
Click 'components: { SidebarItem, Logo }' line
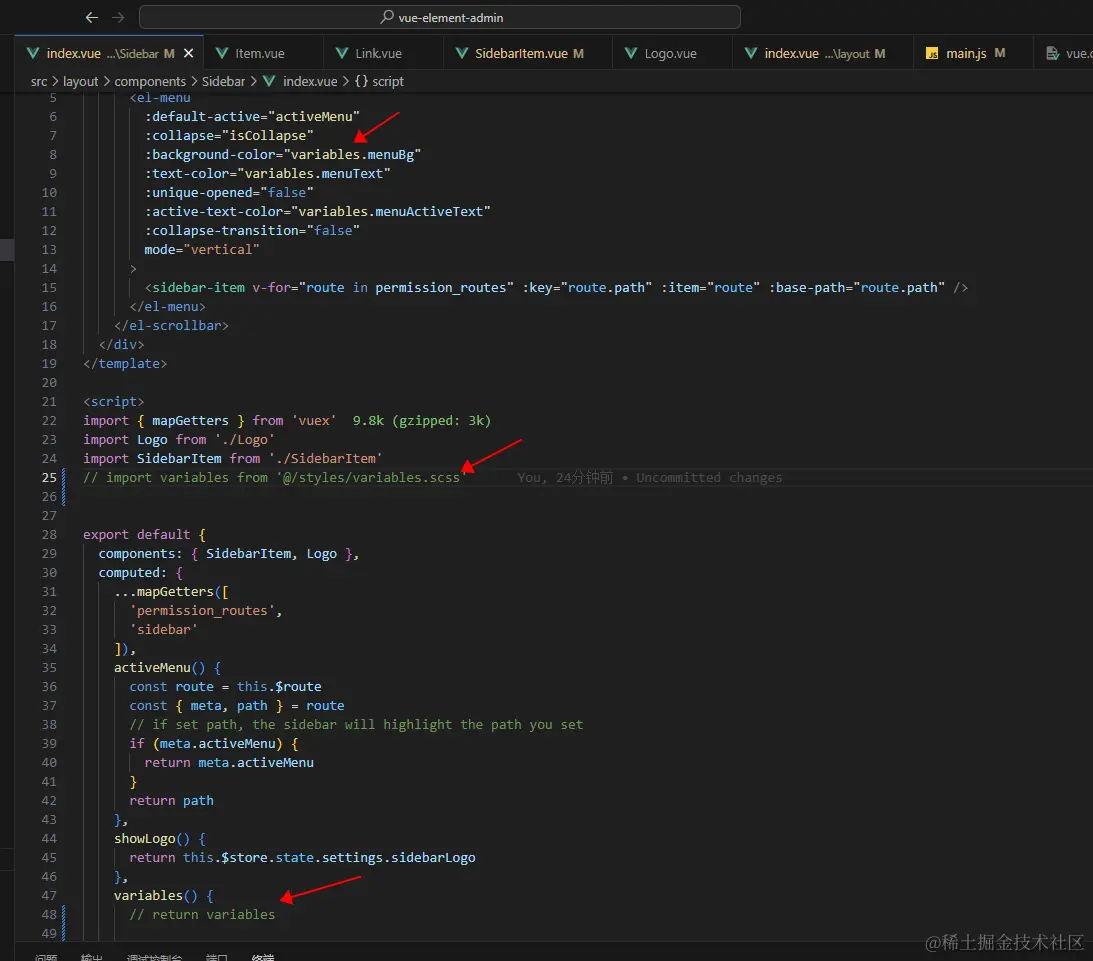(229, 554)
